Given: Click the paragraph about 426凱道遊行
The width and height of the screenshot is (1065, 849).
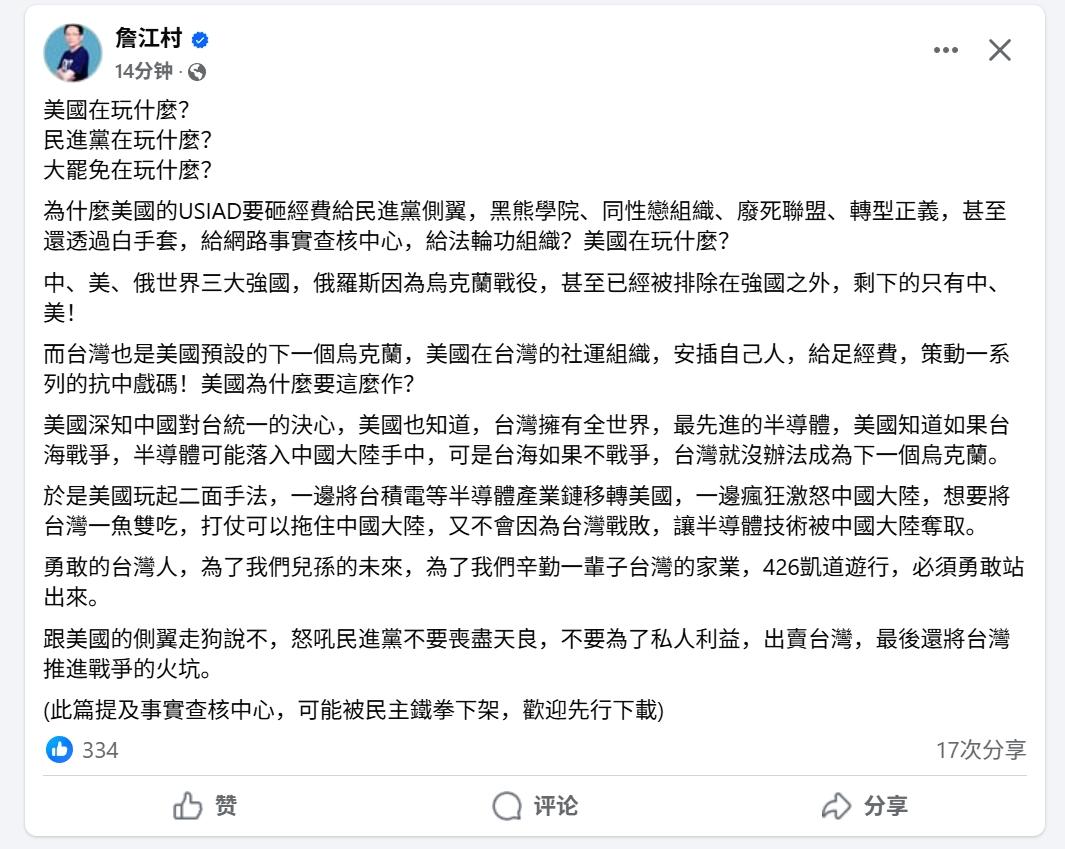Looking at the screenshot, I should 533,582.
